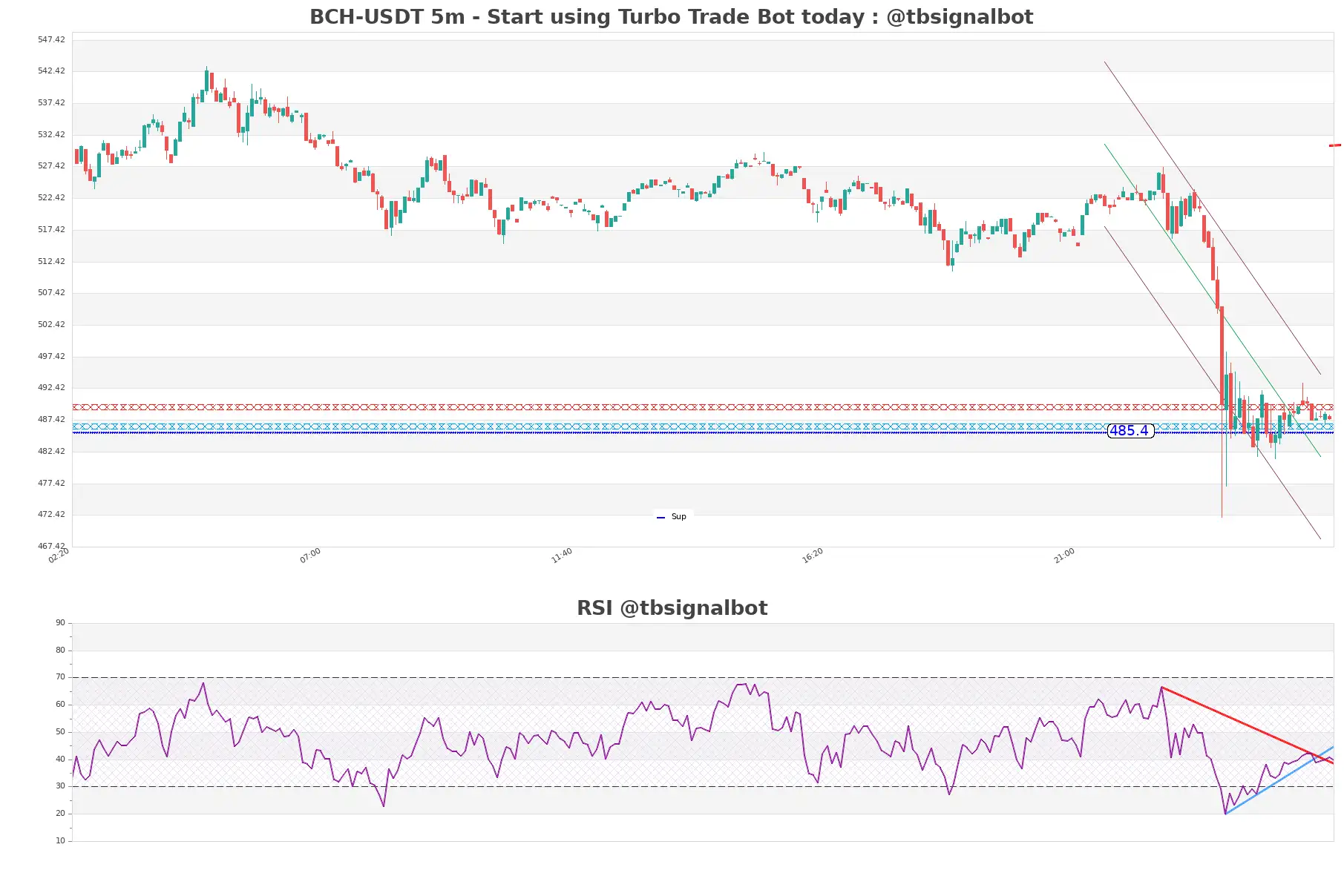Click the 547.42 price axis label
Screen dimensions: 1344x896
[x=51, y=39]
